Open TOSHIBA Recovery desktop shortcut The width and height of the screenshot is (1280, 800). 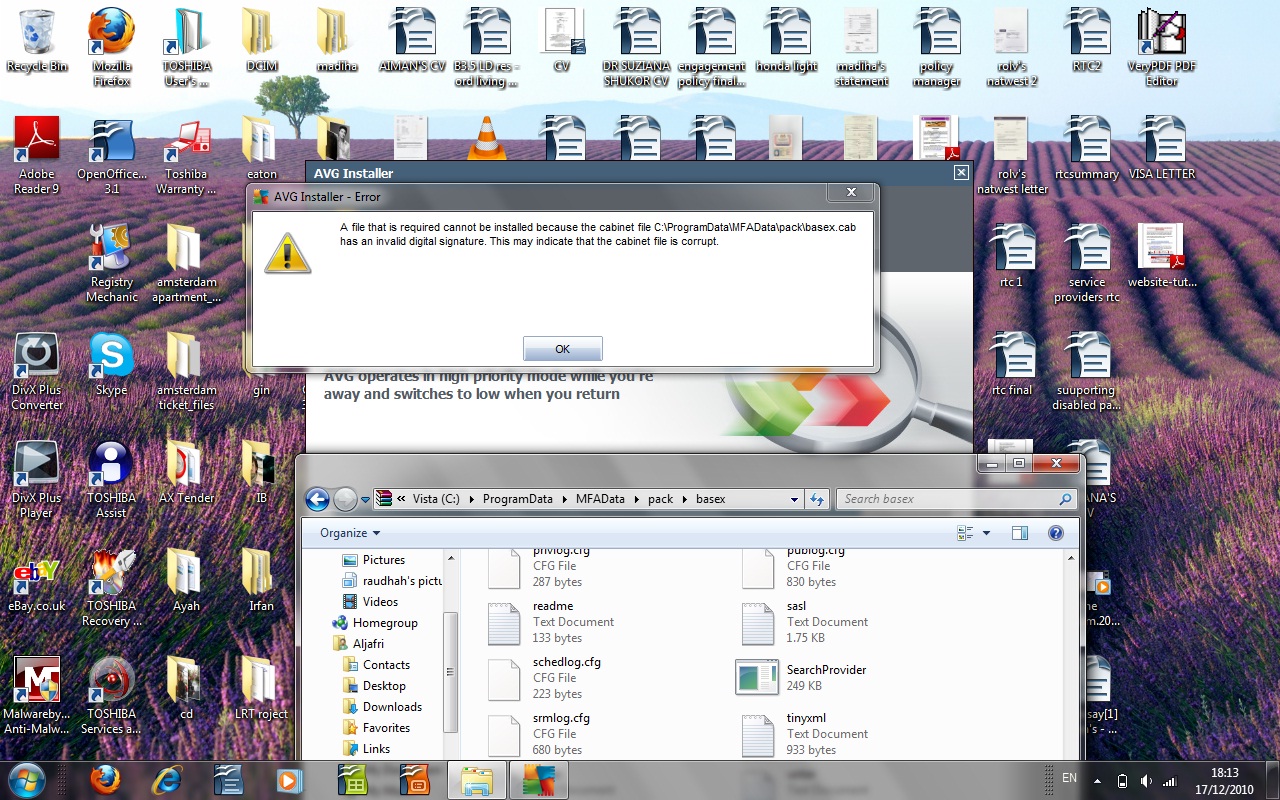point(112,588)
